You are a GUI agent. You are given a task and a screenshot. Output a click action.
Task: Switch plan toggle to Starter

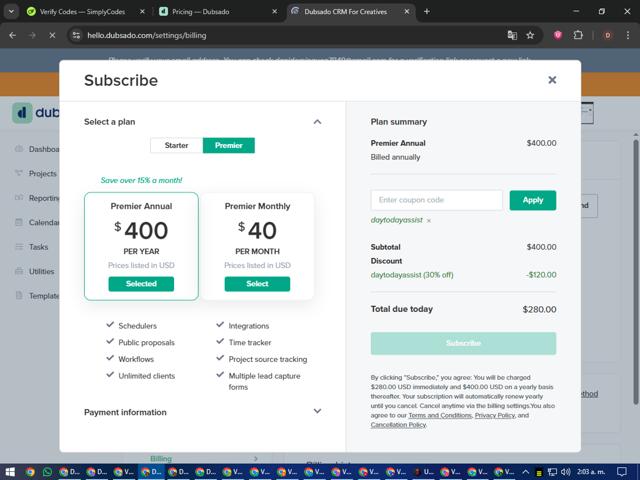pos(176,145)
